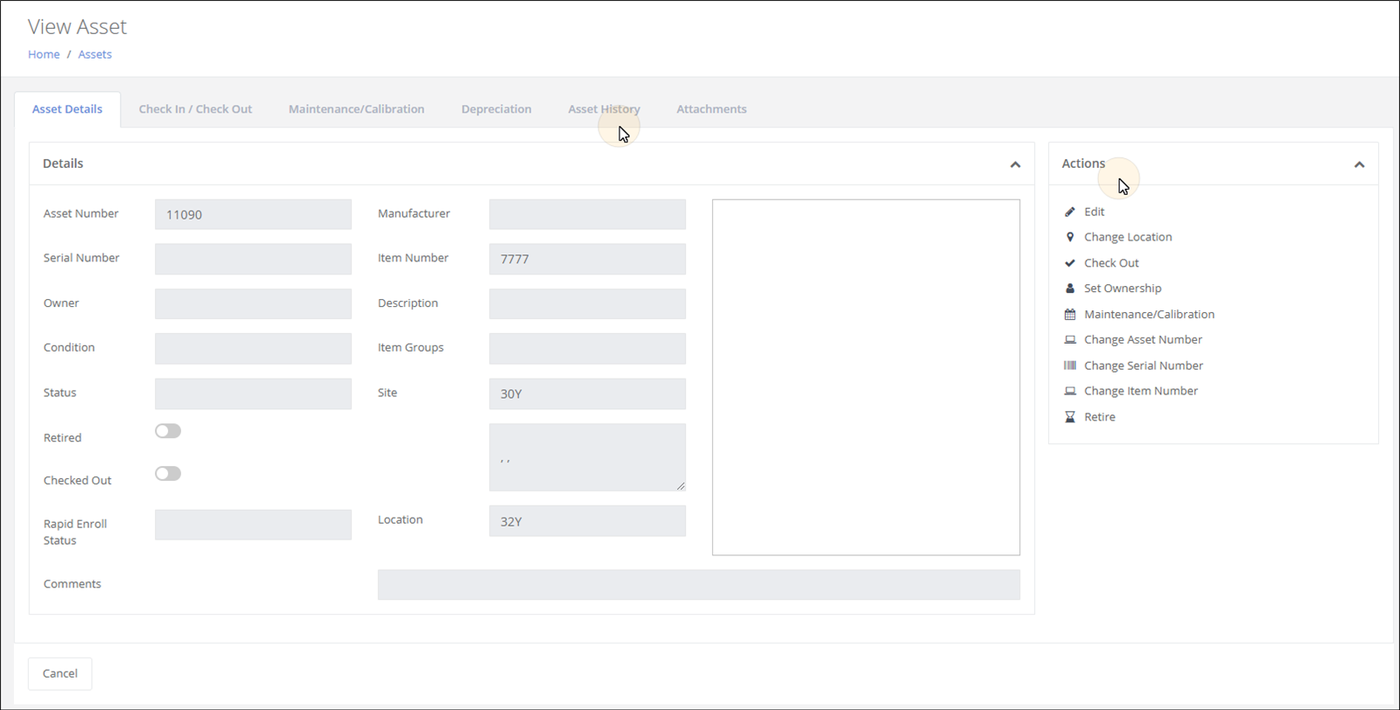1400x710 pixels.
Task: Open the Check In / Check Out tab
Action: [195, 109]
